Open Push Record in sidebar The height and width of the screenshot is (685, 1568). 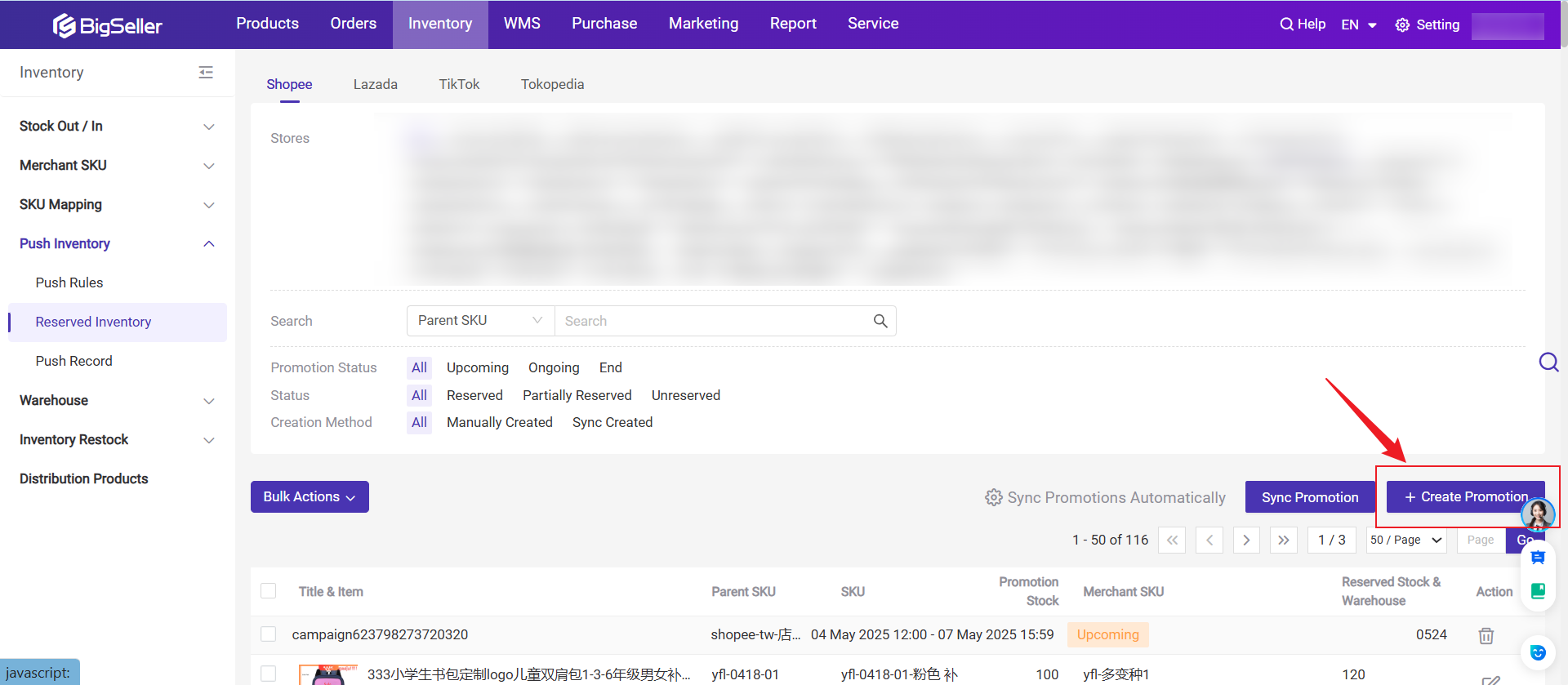(x=73, y=361)
